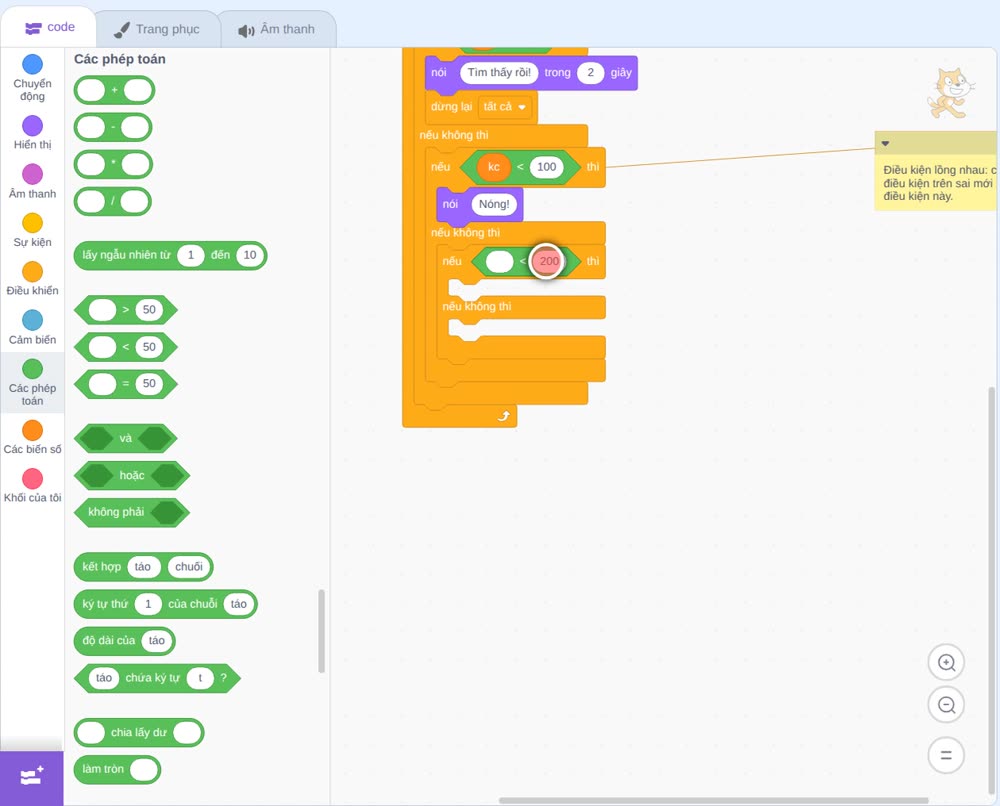Open the Trang phục tab
The width and height of the screenshot is (1000, 806).
click(x=157, y=29)
